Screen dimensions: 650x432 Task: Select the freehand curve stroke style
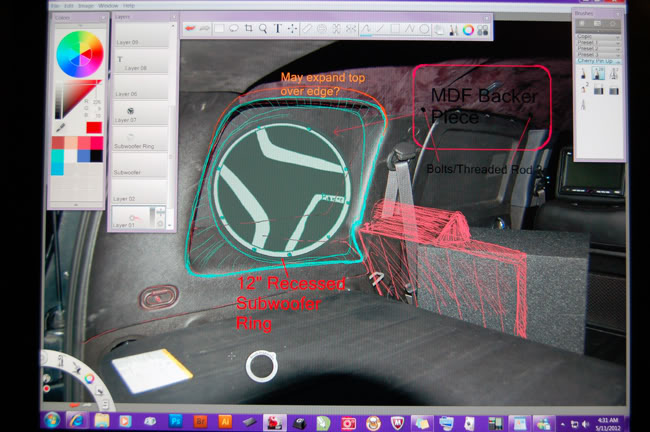tap(366, 29)
